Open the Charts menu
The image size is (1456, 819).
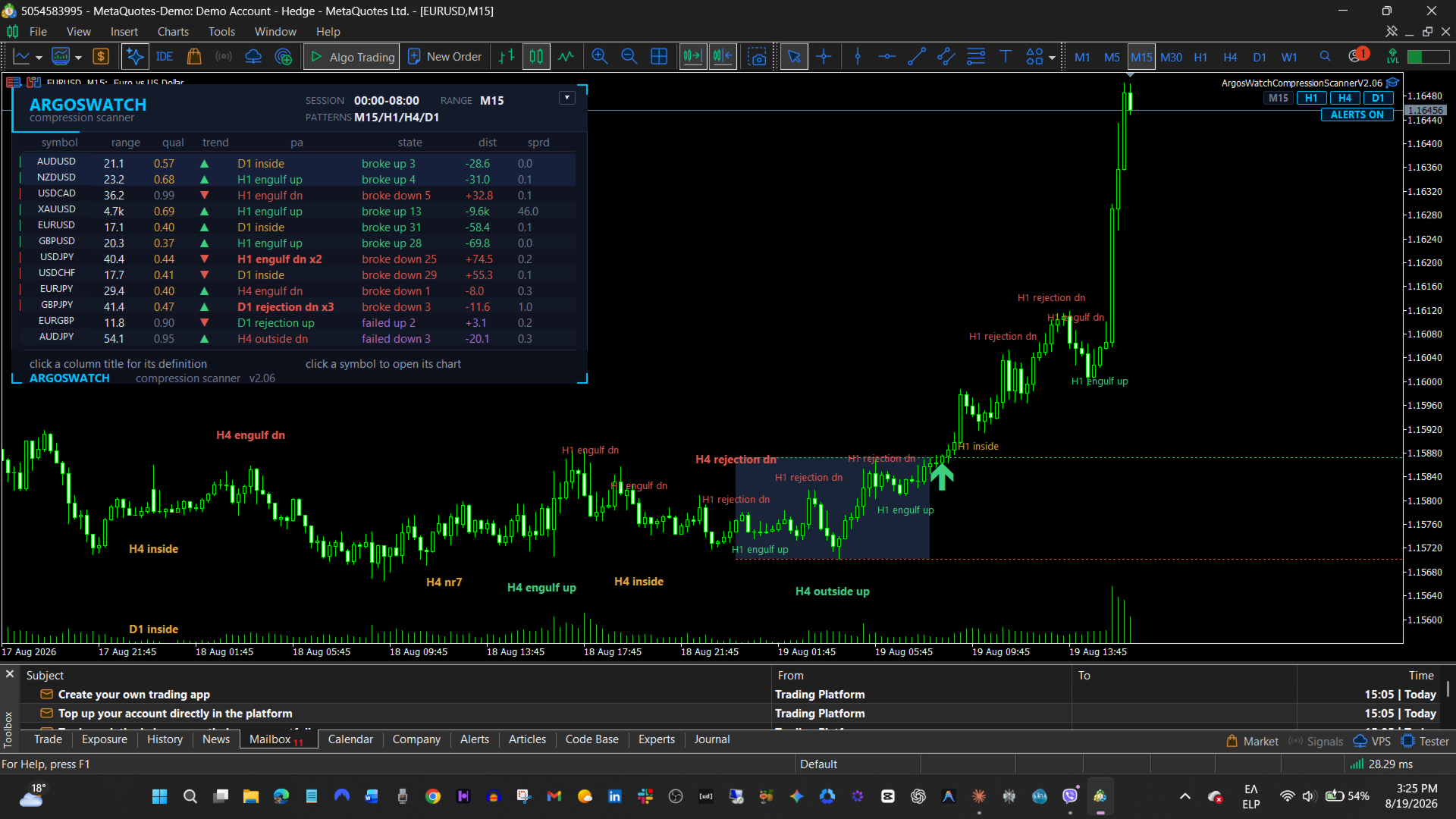[x=173, y=32]
